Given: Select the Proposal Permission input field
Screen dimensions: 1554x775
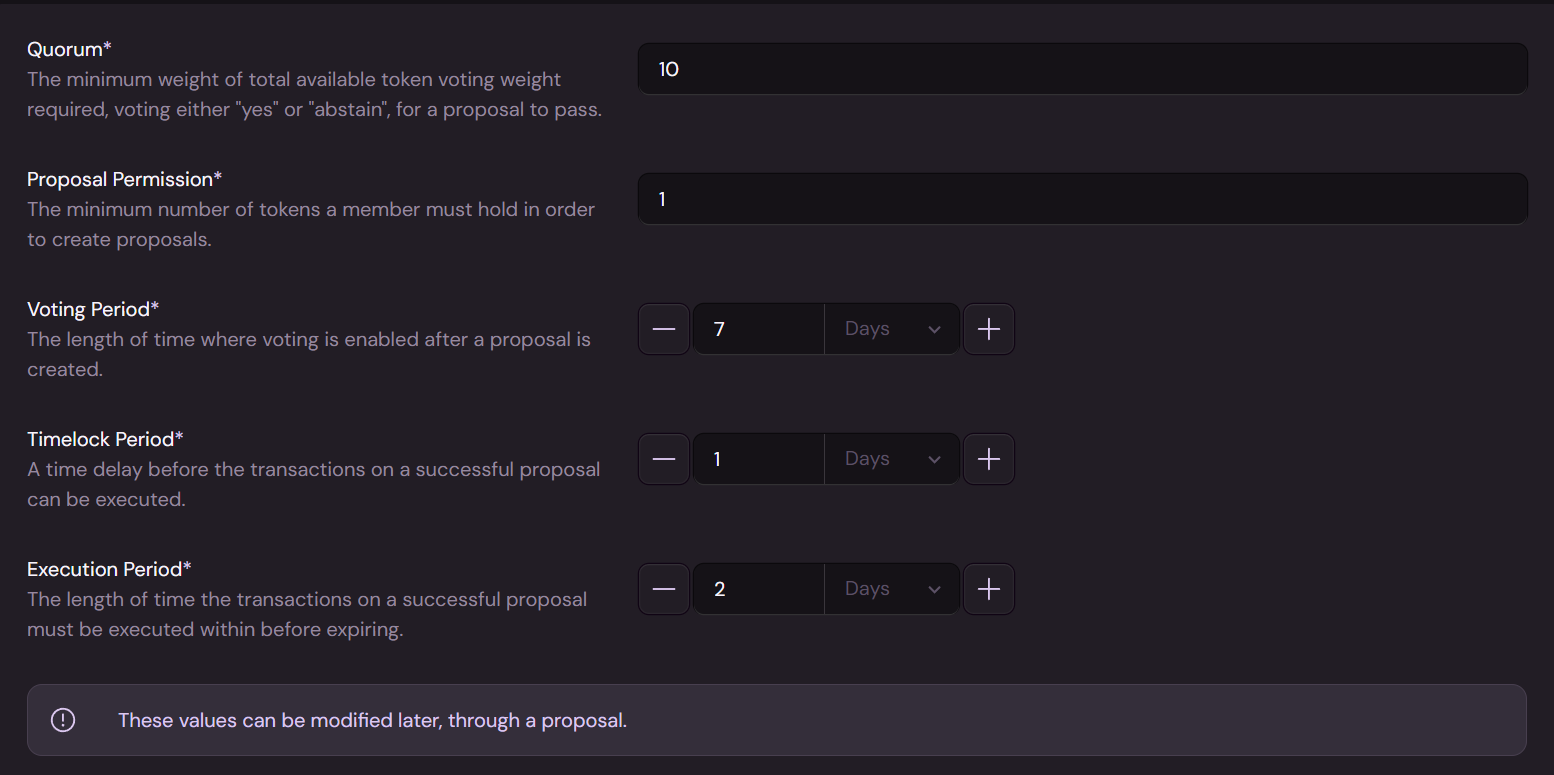Looking at the screenshot, I should [1082, 199].
